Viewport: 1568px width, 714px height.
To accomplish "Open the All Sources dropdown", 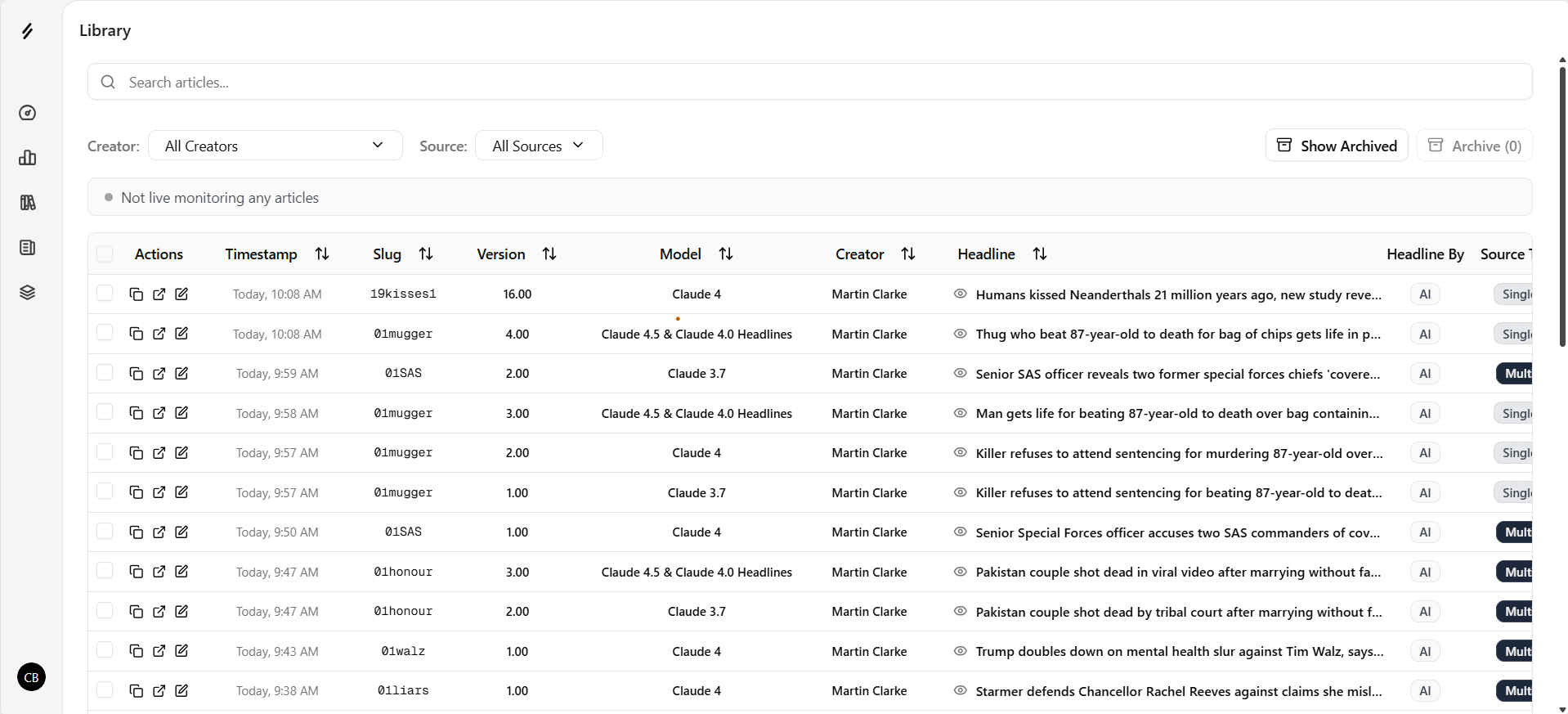I will (539, 146).
